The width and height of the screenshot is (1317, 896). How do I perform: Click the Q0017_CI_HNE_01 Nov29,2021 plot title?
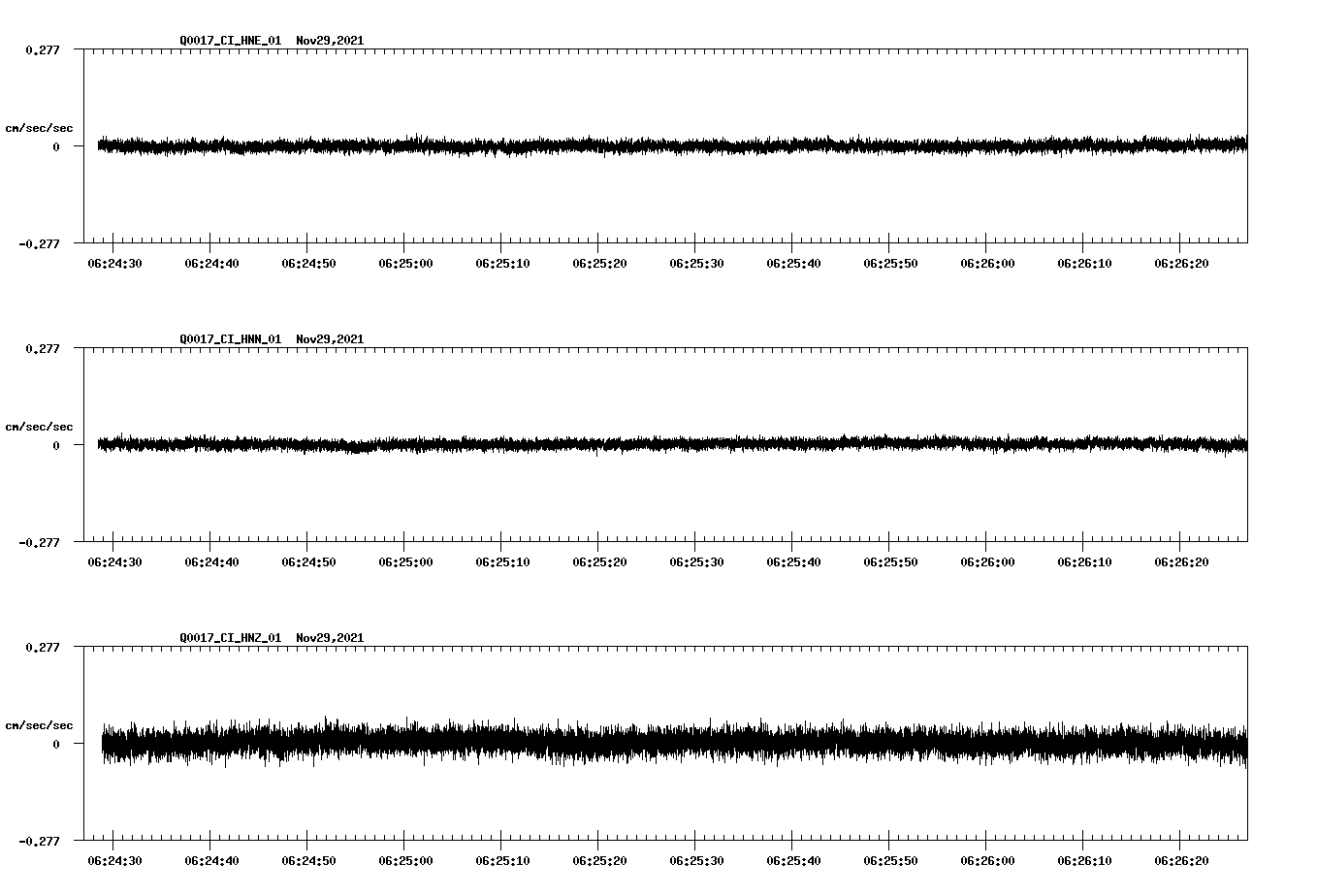(x=272, y=41)
